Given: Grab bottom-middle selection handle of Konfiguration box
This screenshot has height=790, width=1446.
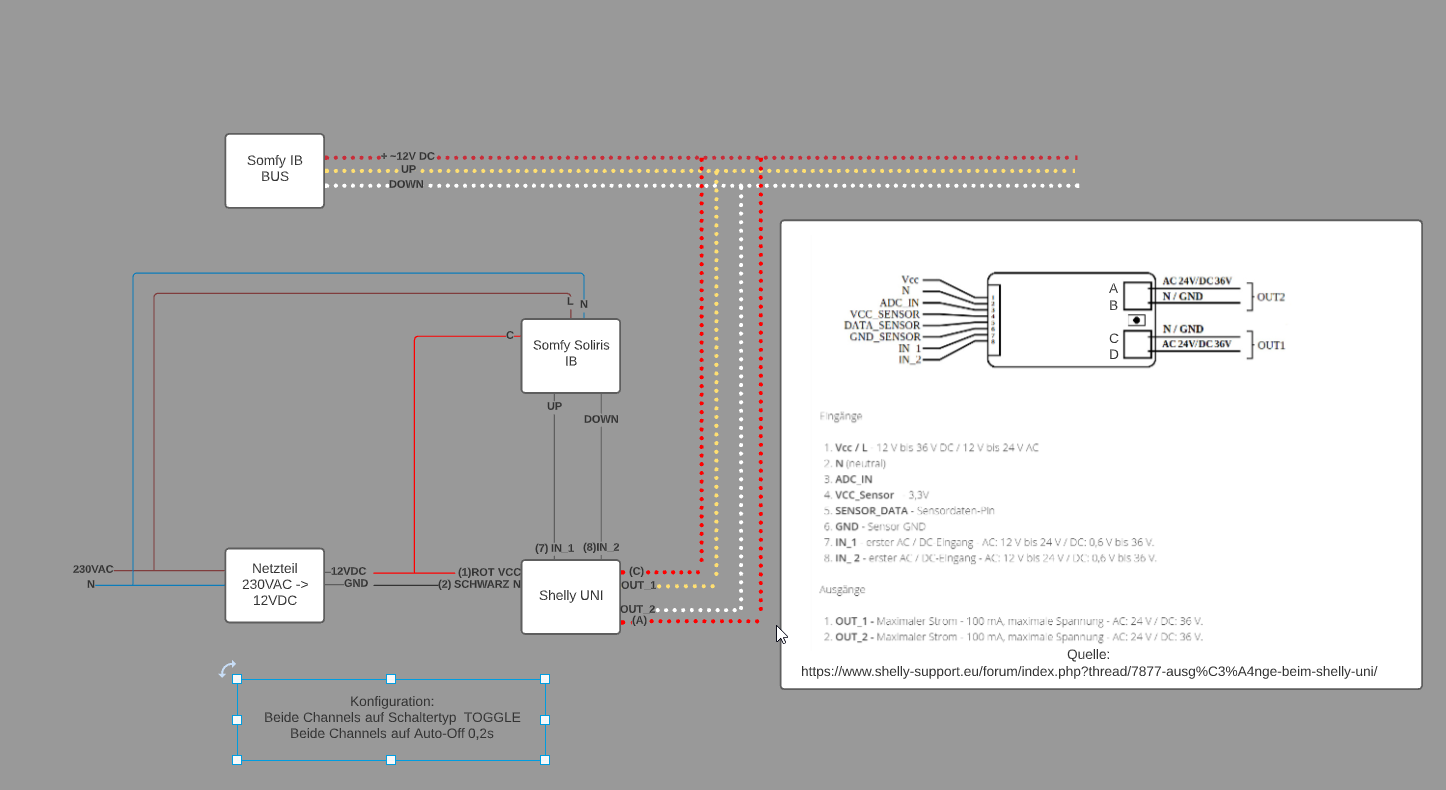Looking at the screenshot, I should 391,760.
